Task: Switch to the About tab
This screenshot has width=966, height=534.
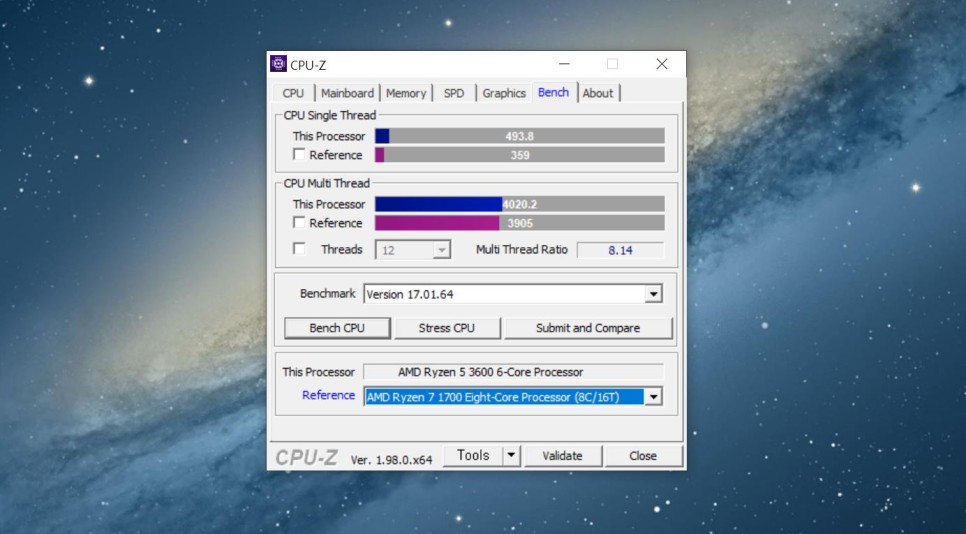Action: 598,93
